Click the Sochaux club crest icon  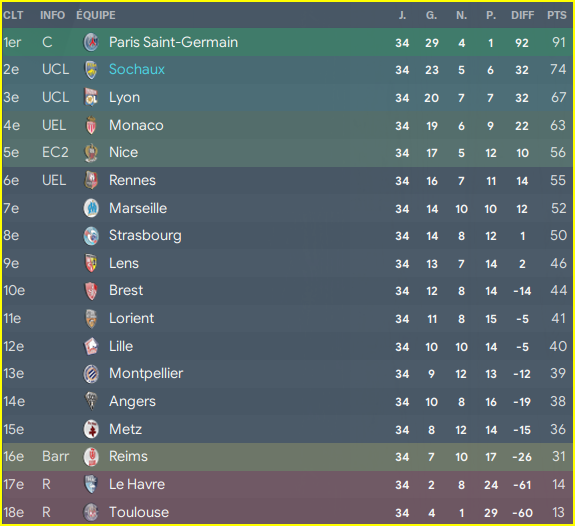91,70
